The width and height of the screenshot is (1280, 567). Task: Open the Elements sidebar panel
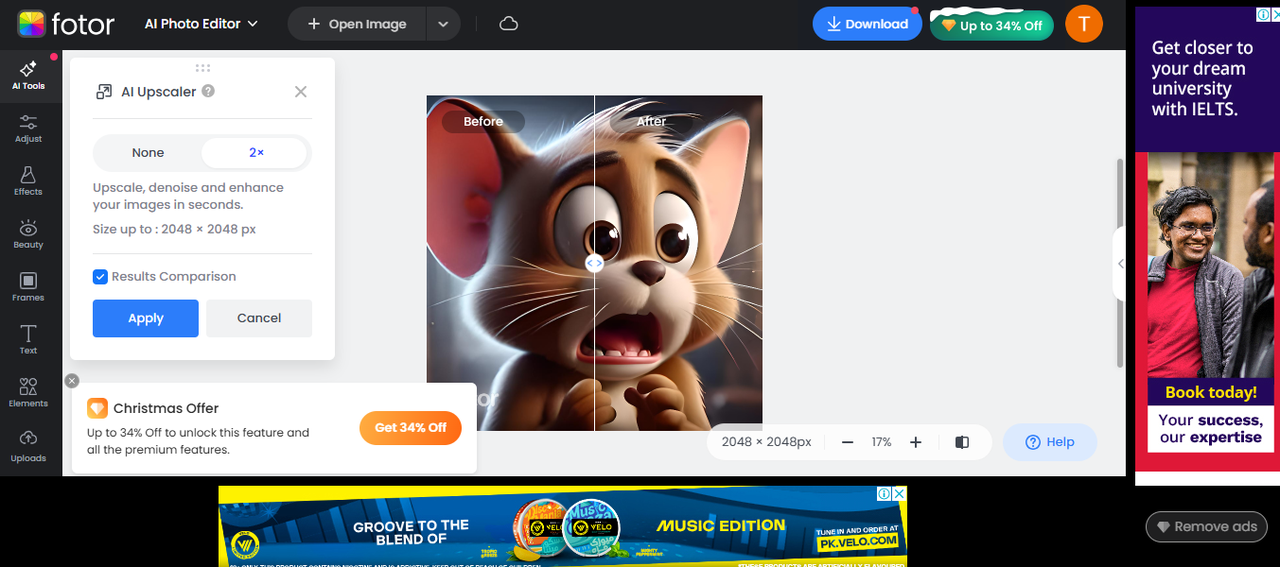pyautogui.click(x=28, y=392)
